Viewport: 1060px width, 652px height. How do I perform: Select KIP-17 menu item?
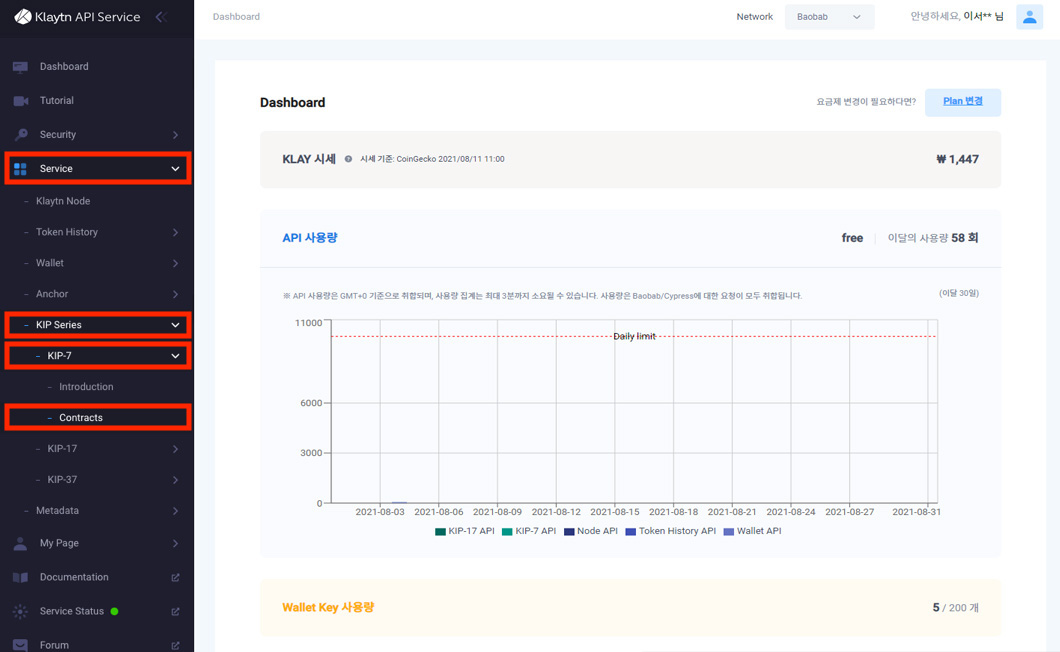coord(62,449)
